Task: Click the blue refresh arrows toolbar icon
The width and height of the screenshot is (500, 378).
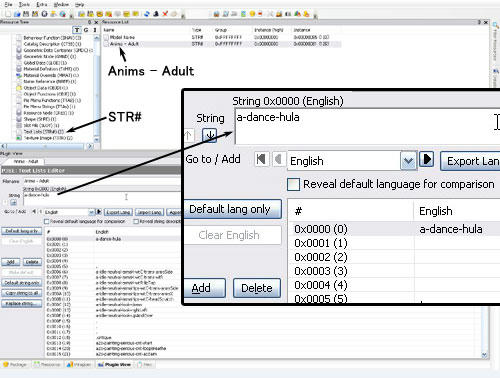Action: tap(147, 14)
